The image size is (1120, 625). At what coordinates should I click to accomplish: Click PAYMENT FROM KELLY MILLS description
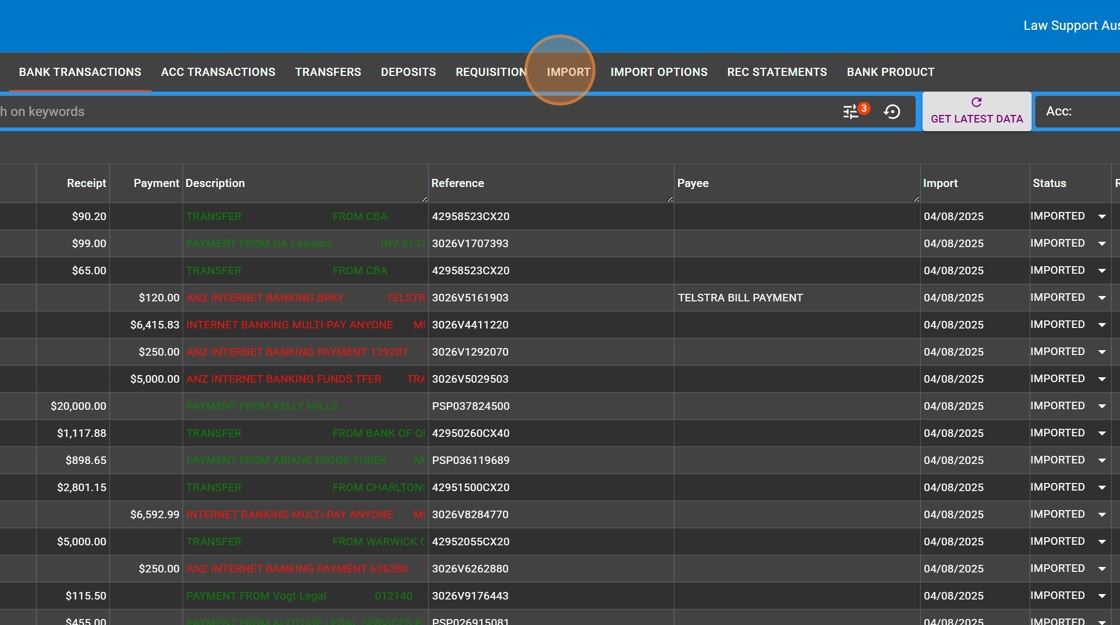coord(262,406)
